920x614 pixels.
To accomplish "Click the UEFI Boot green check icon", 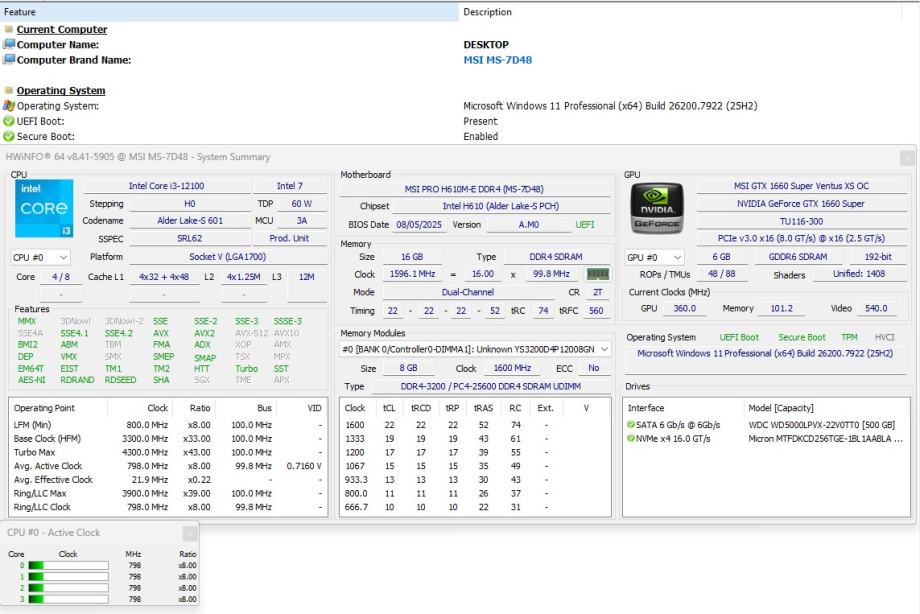I will pyautogui.click(x=9, y=121).
